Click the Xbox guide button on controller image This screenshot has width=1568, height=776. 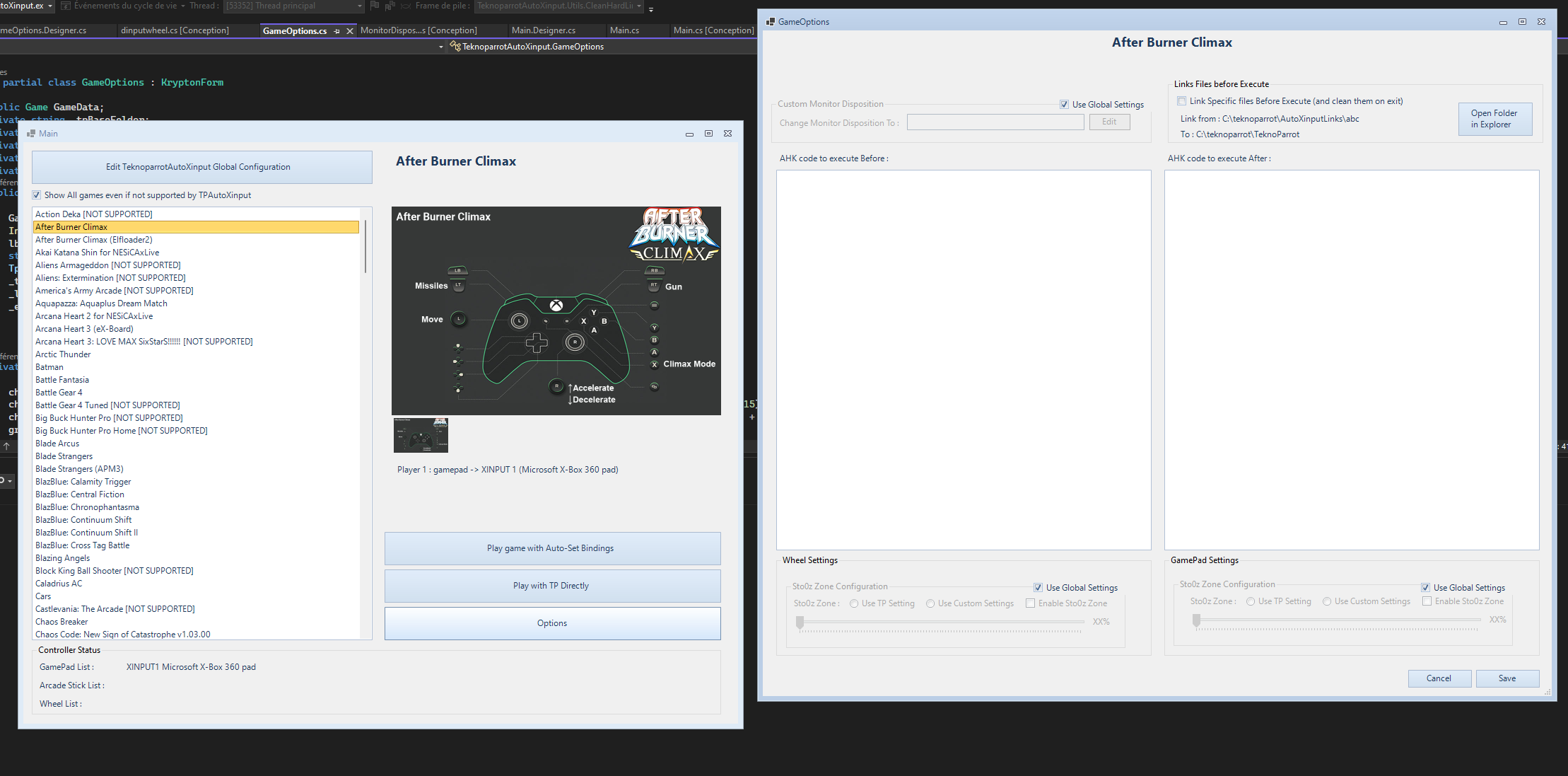tap(557, 306)
